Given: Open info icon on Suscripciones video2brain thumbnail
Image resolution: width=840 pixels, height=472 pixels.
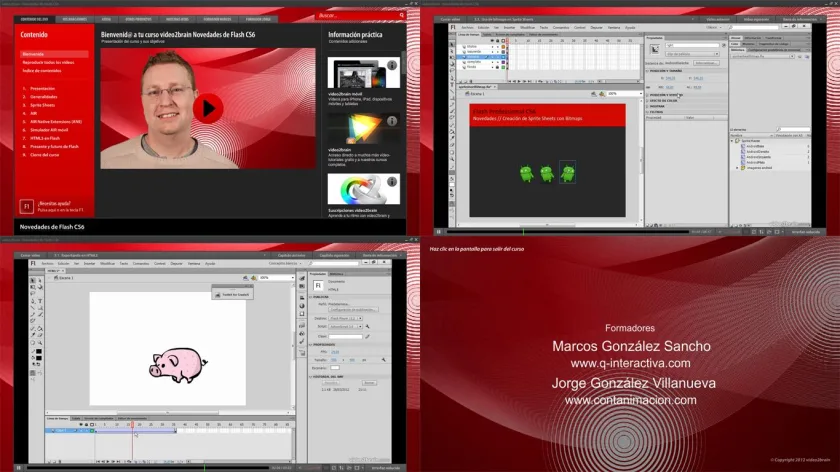Looking at the screenshot, I should [x=392, y=182].
